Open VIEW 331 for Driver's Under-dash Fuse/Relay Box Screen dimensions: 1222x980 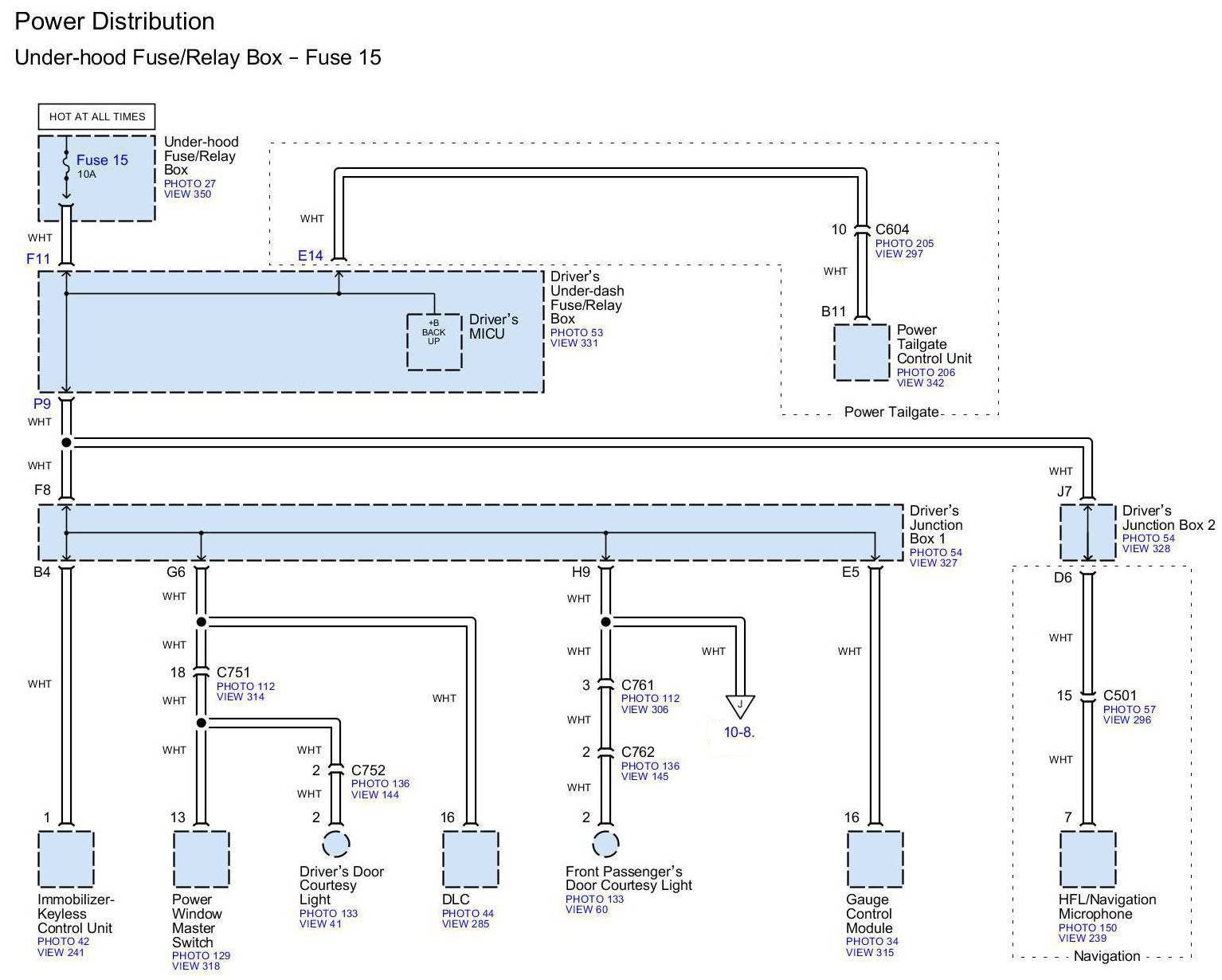coord(574,343)
